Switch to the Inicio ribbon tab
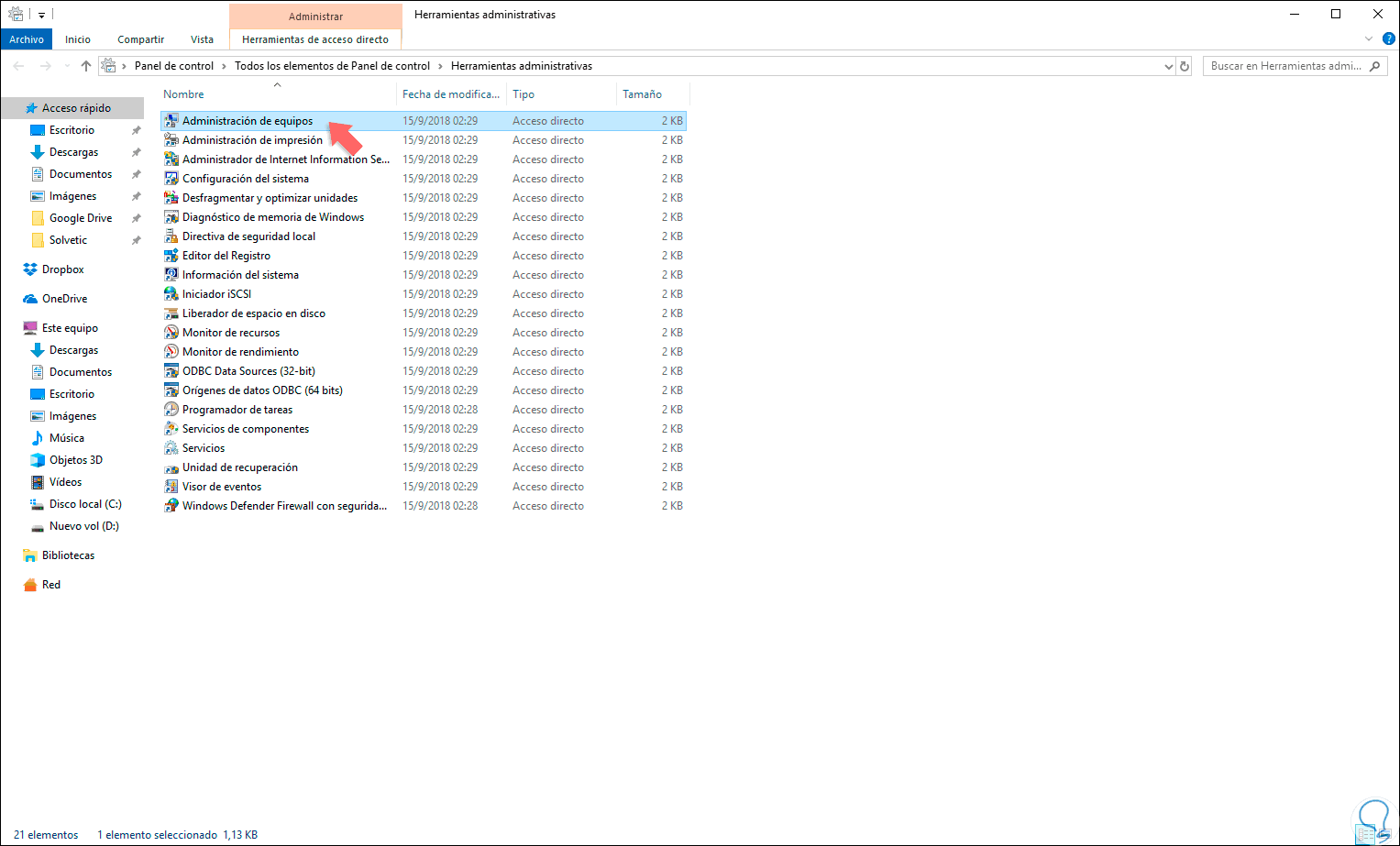This screenshot has width=1400, height=846. [x=78, y=39]
